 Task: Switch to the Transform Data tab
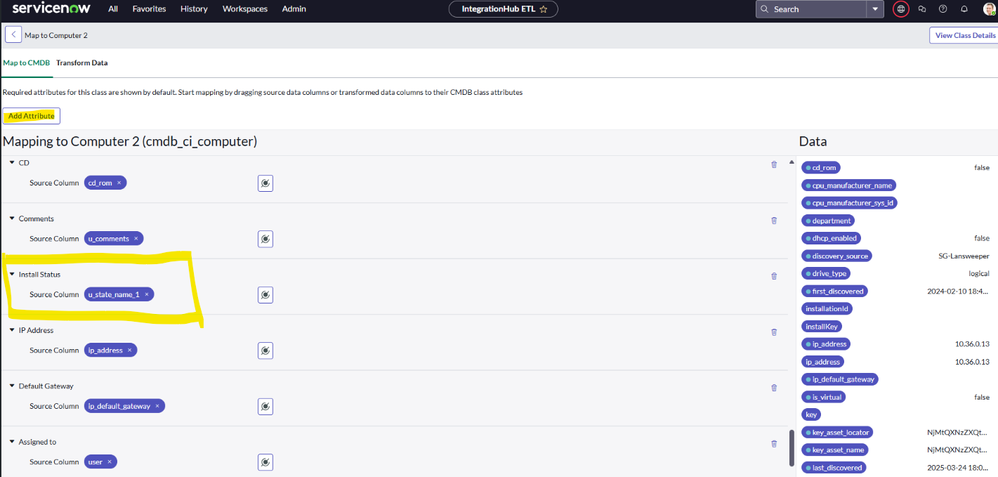(x=82, y=63)
